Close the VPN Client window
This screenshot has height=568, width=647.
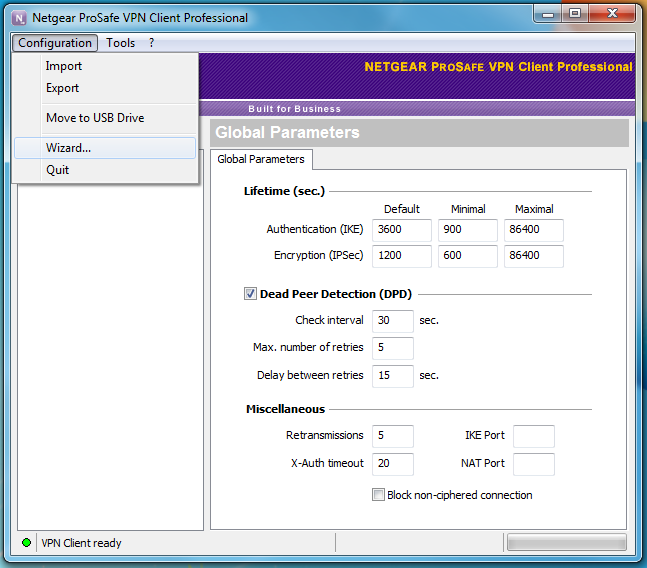[612, 14]
